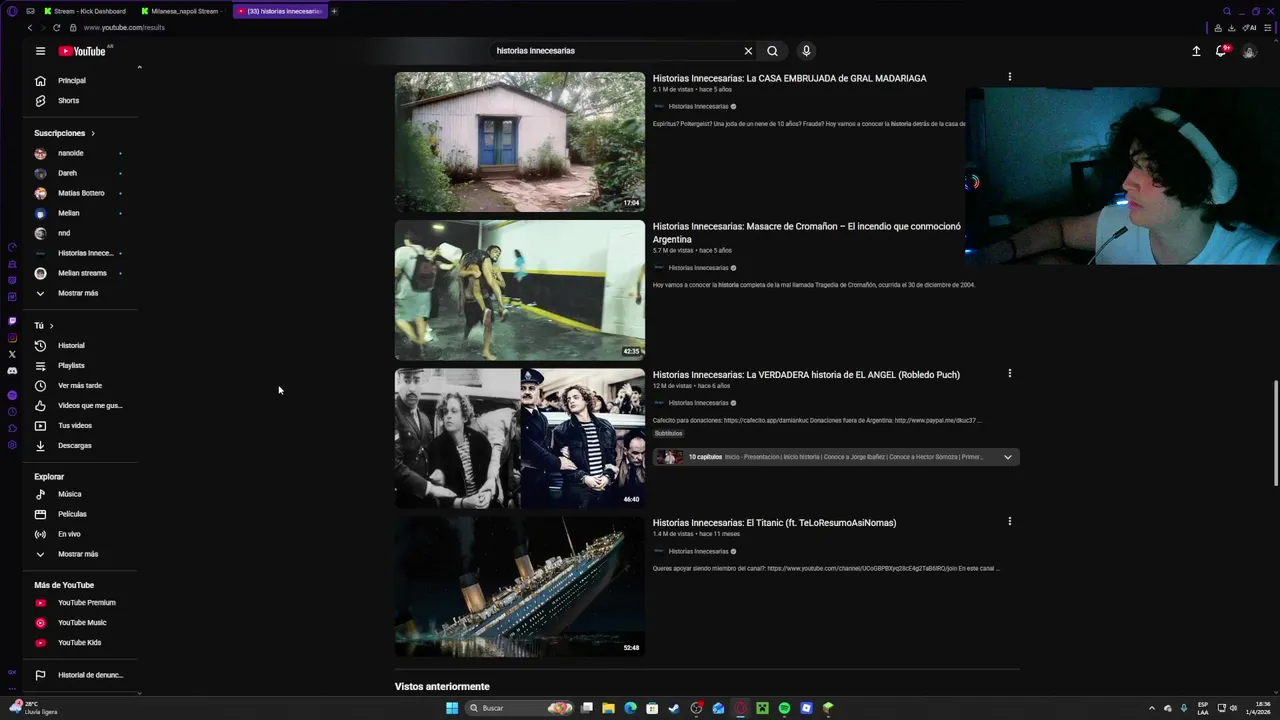Click the youtube.com address bar
The width and height of the screenshot is (1280, 720).
pos(124,28)
